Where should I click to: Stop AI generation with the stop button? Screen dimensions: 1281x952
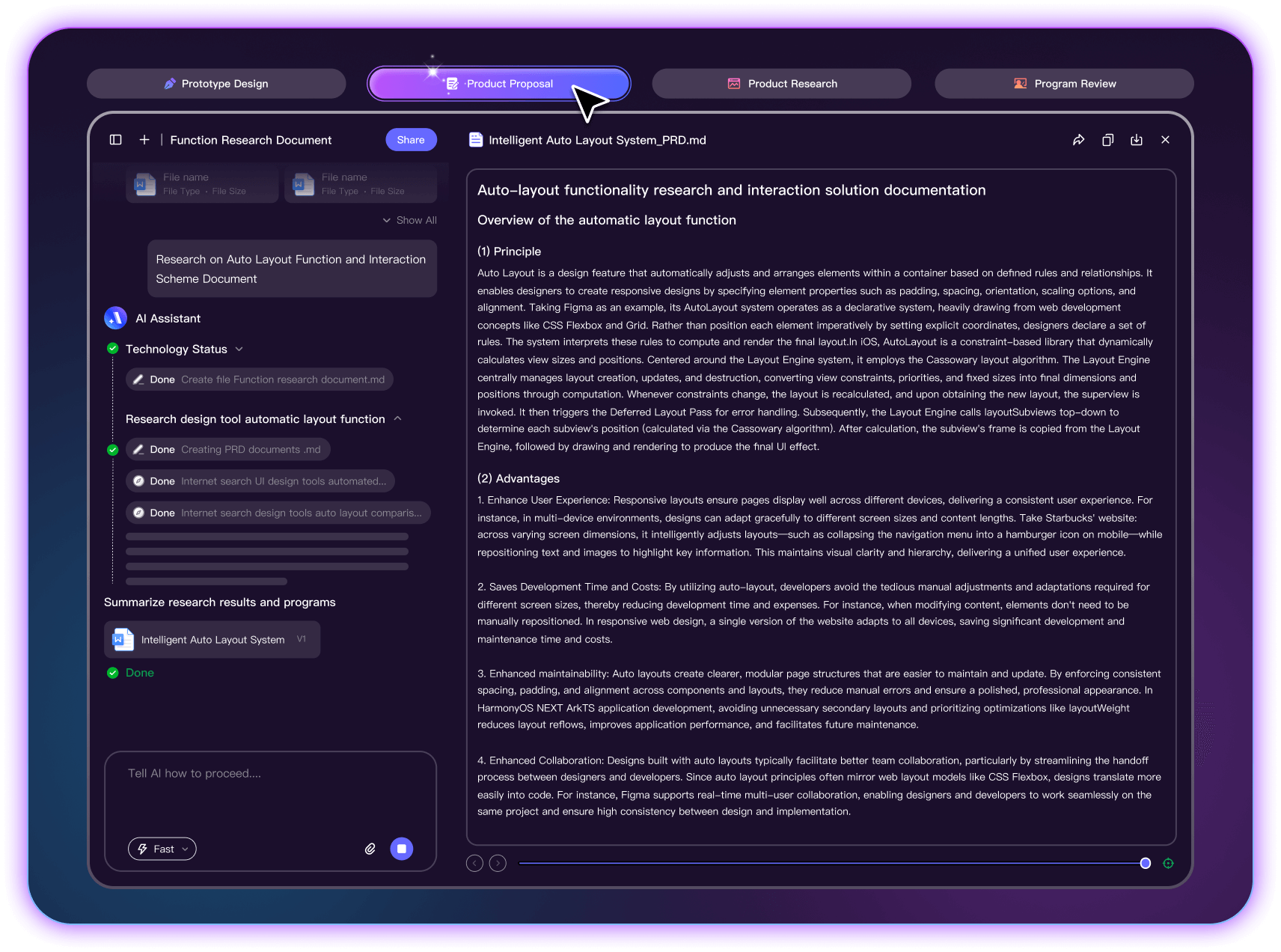[x=402, y=849]
